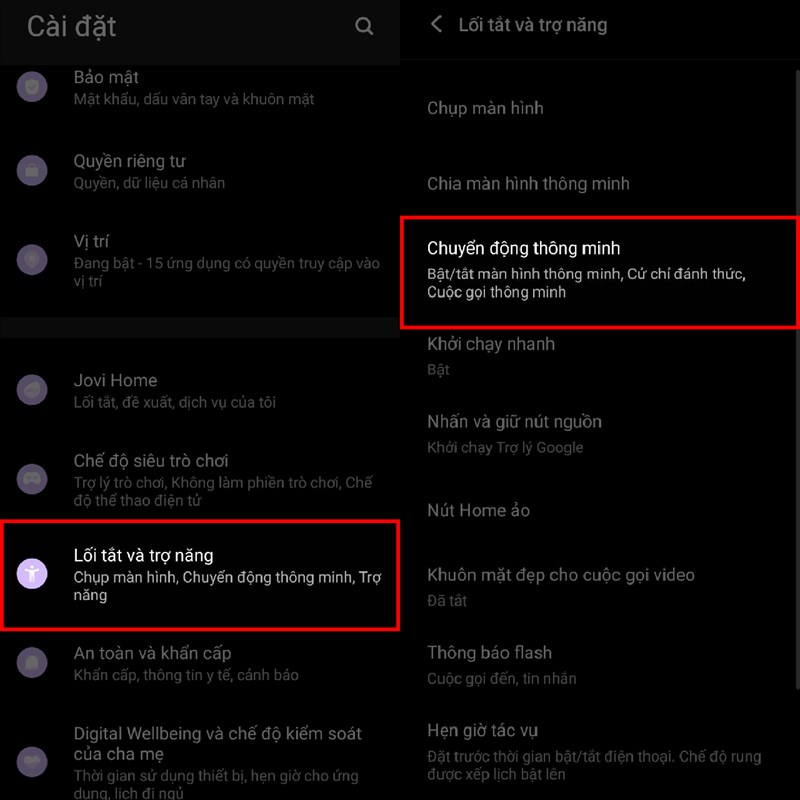The width and height of the screenshot is (800, 800).
Task: Open Thông báo flash settings
Action: [x=598, y=665]
